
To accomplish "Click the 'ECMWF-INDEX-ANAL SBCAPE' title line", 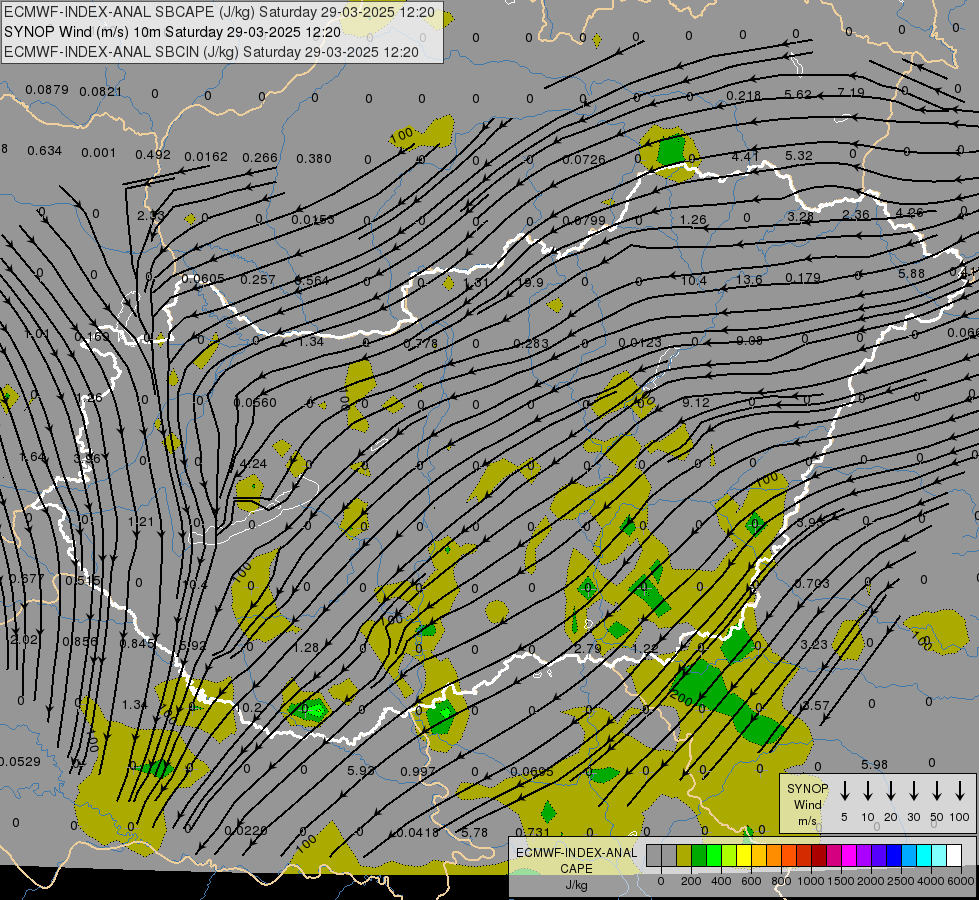I will (x=219, y=12).
